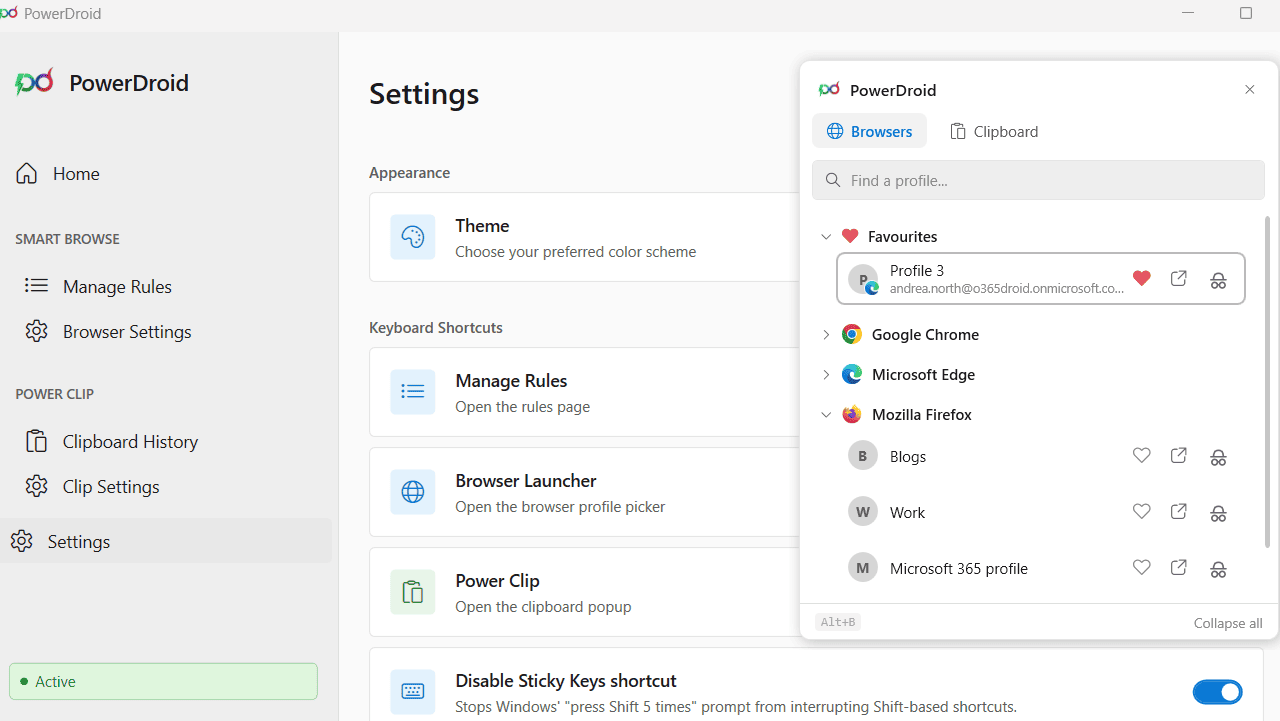Click the Google Chrome browser icon

(x=852, y=334)
